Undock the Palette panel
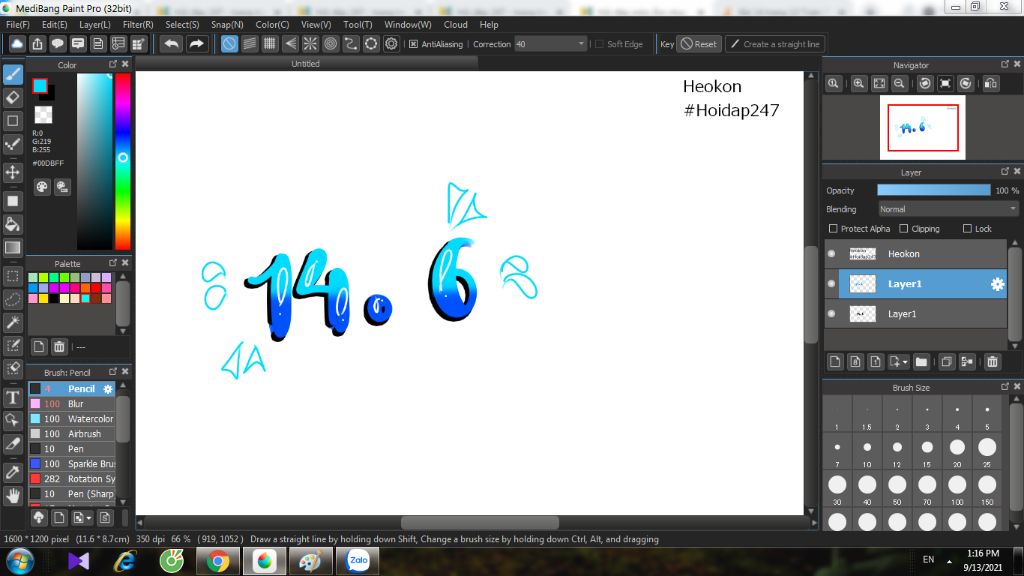 pyautogui.click(x=112, y=263)
